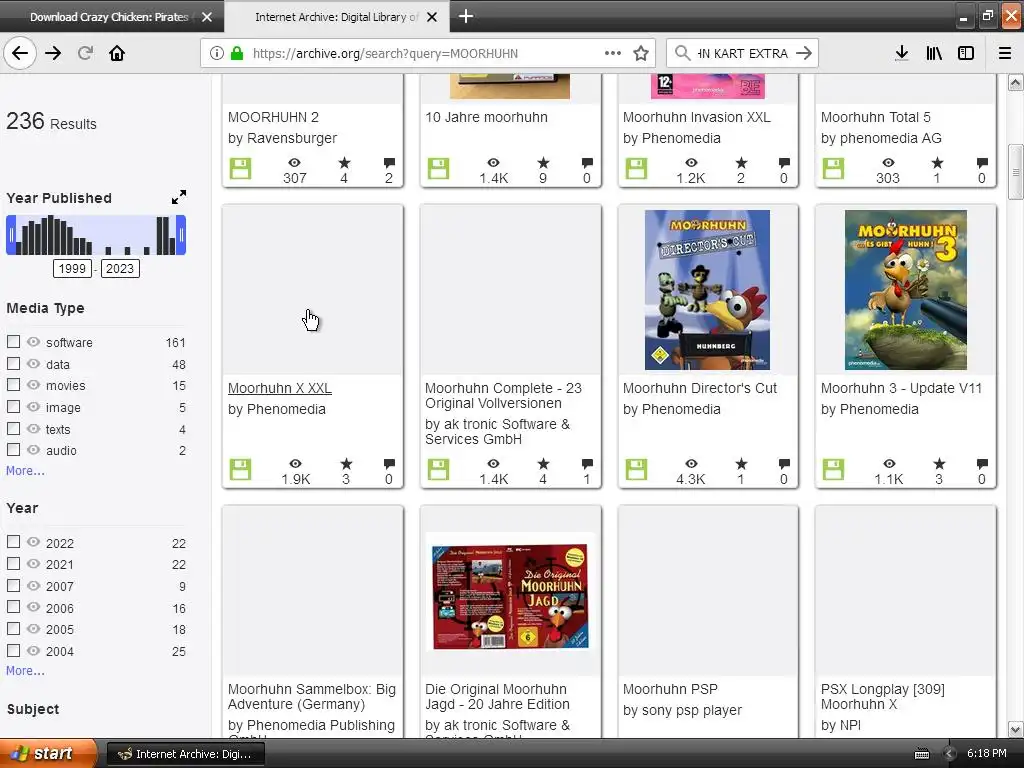Screen dimensions: 1024x768
Task: Grab the left year range slider handle
Action: [11, 235]
